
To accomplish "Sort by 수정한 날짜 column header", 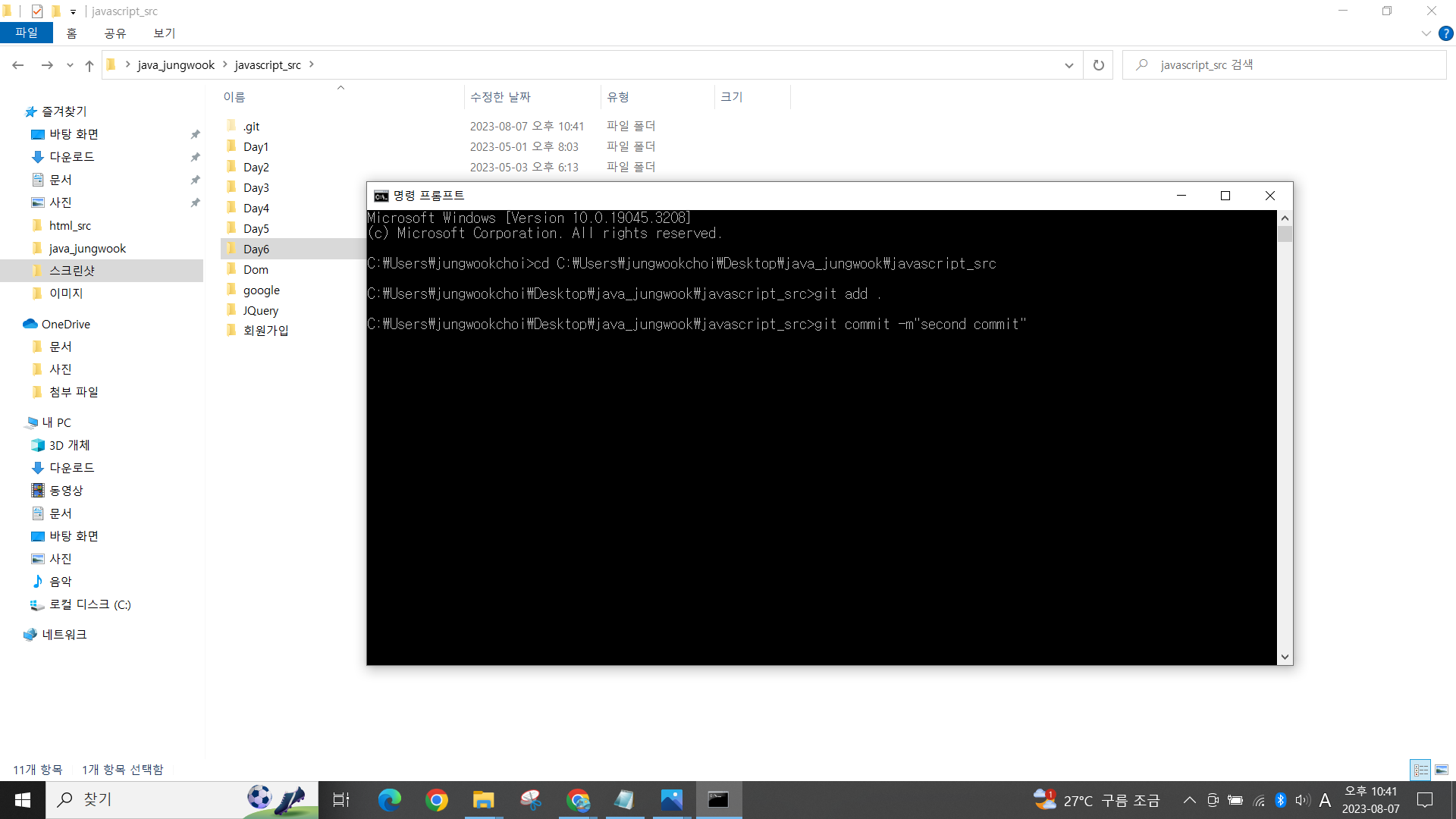I will 500,97.
